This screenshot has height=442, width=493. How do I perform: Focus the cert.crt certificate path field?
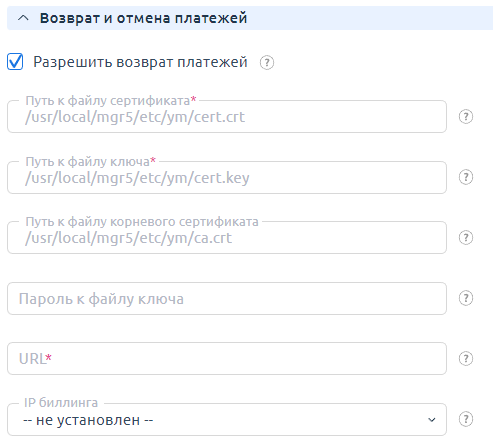[227, 117]
